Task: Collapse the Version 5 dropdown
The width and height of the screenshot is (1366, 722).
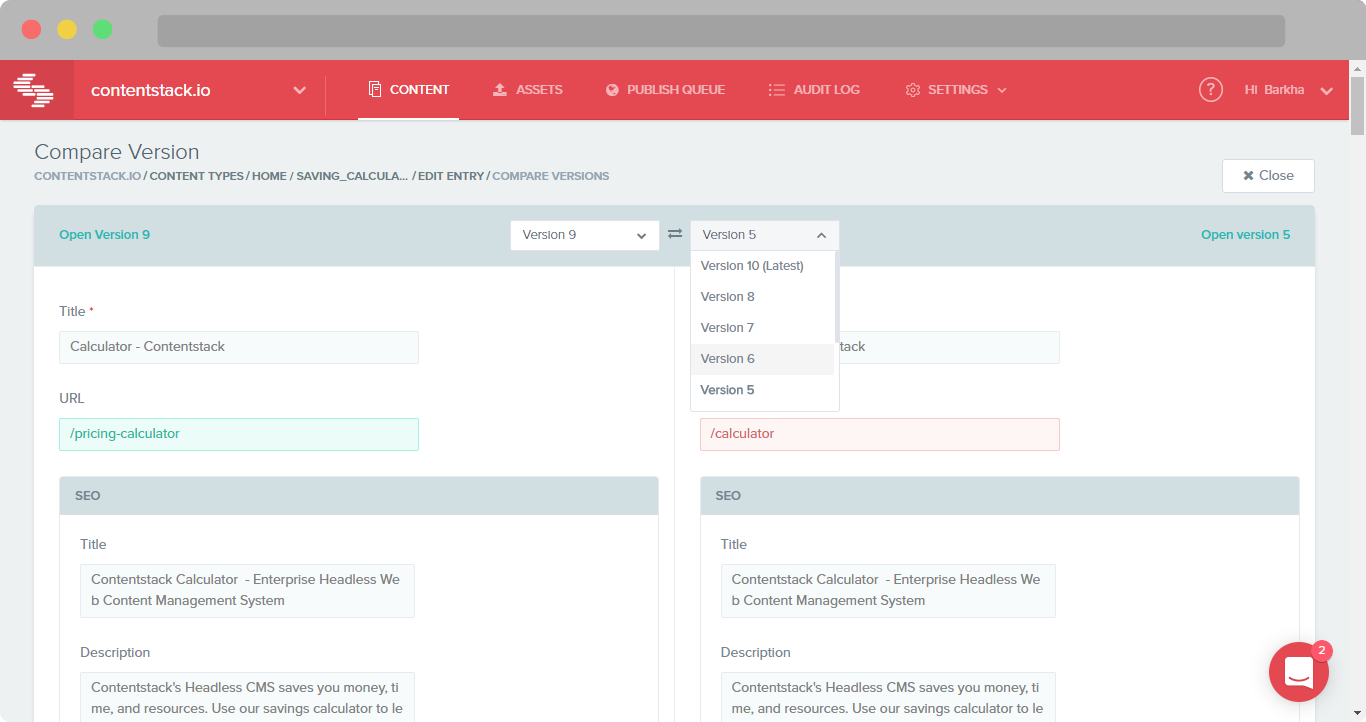Action: [765, 235]
